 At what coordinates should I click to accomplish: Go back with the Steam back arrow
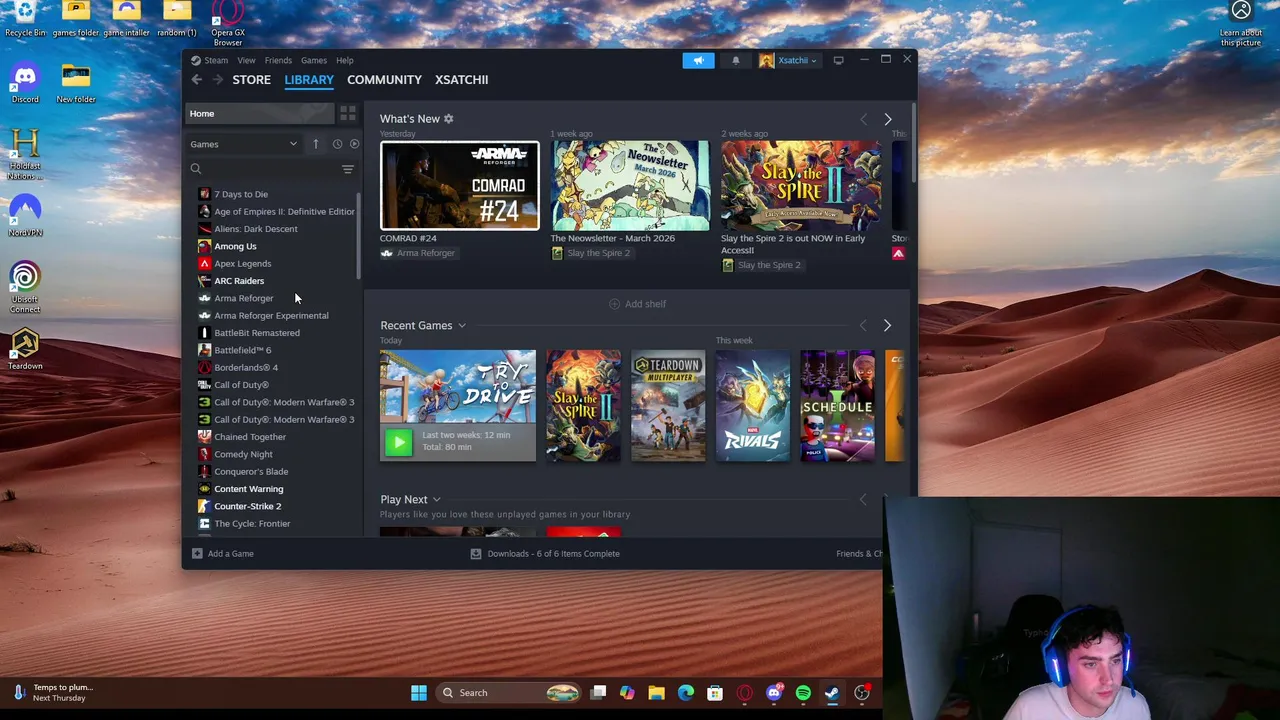197,80
